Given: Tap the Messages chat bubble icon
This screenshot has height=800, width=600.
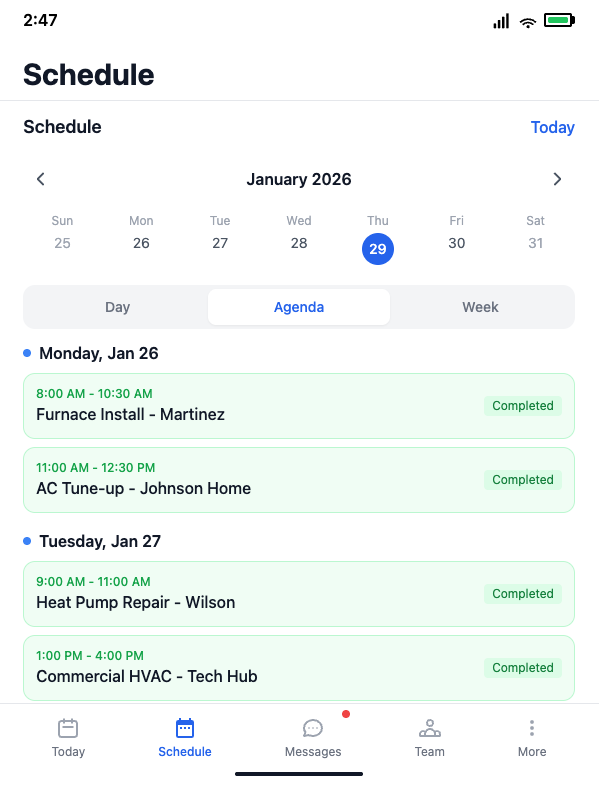Looking at the screenshot, I should [x=313, y=728].
